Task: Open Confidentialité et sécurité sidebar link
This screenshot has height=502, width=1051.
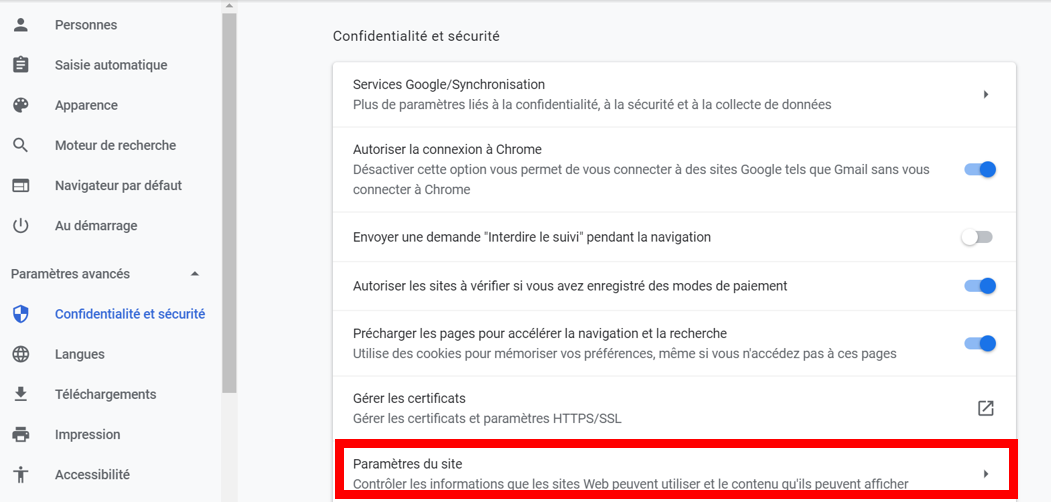Action: pos(129,314)
